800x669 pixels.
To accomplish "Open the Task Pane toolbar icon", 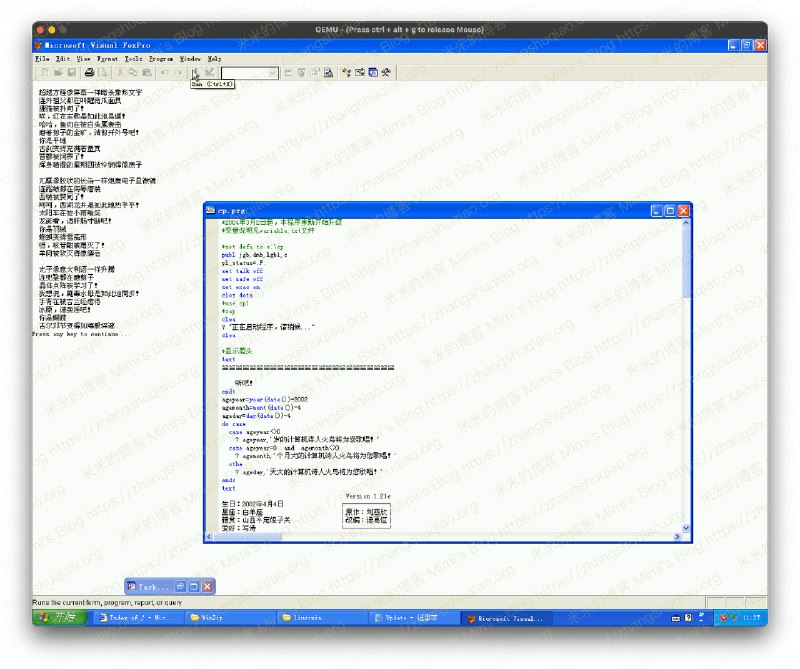I will (x=373, y=72).
